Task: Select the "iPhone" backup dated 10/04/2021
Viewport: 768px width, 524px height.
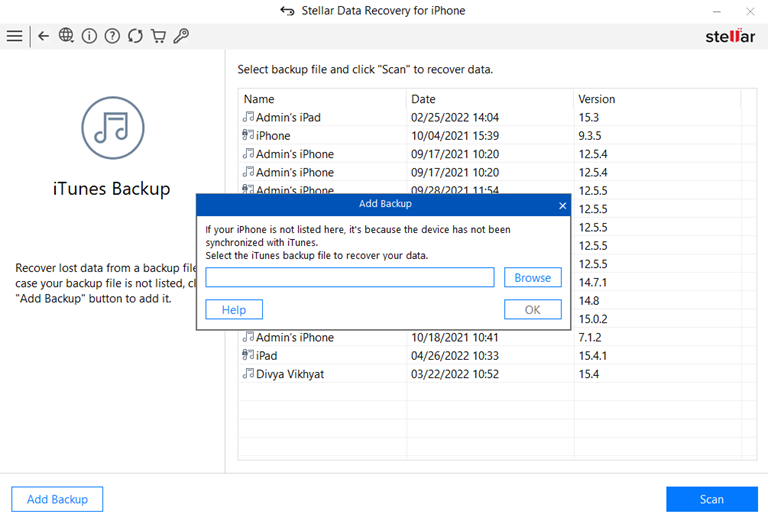Action: [x=273, y=136]
